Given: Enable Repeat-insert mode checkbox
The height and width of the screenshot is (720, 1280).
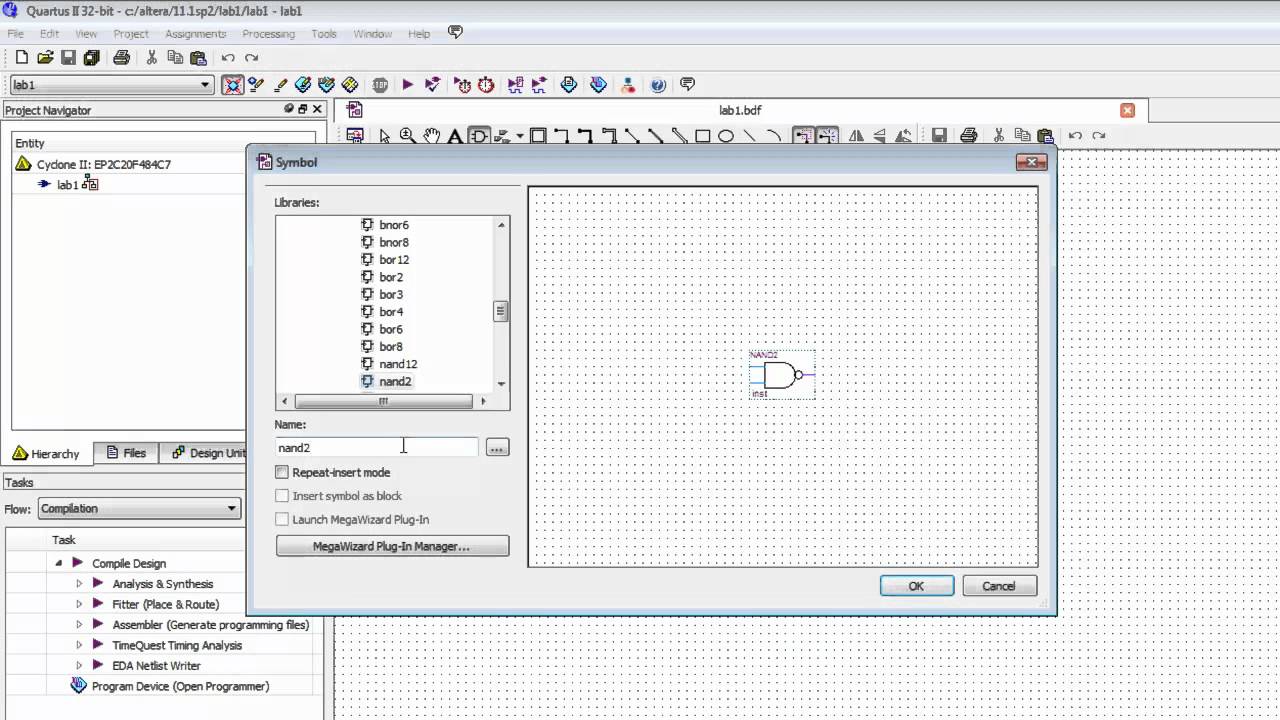Looking at the screenshot, I should click(282, 472).
